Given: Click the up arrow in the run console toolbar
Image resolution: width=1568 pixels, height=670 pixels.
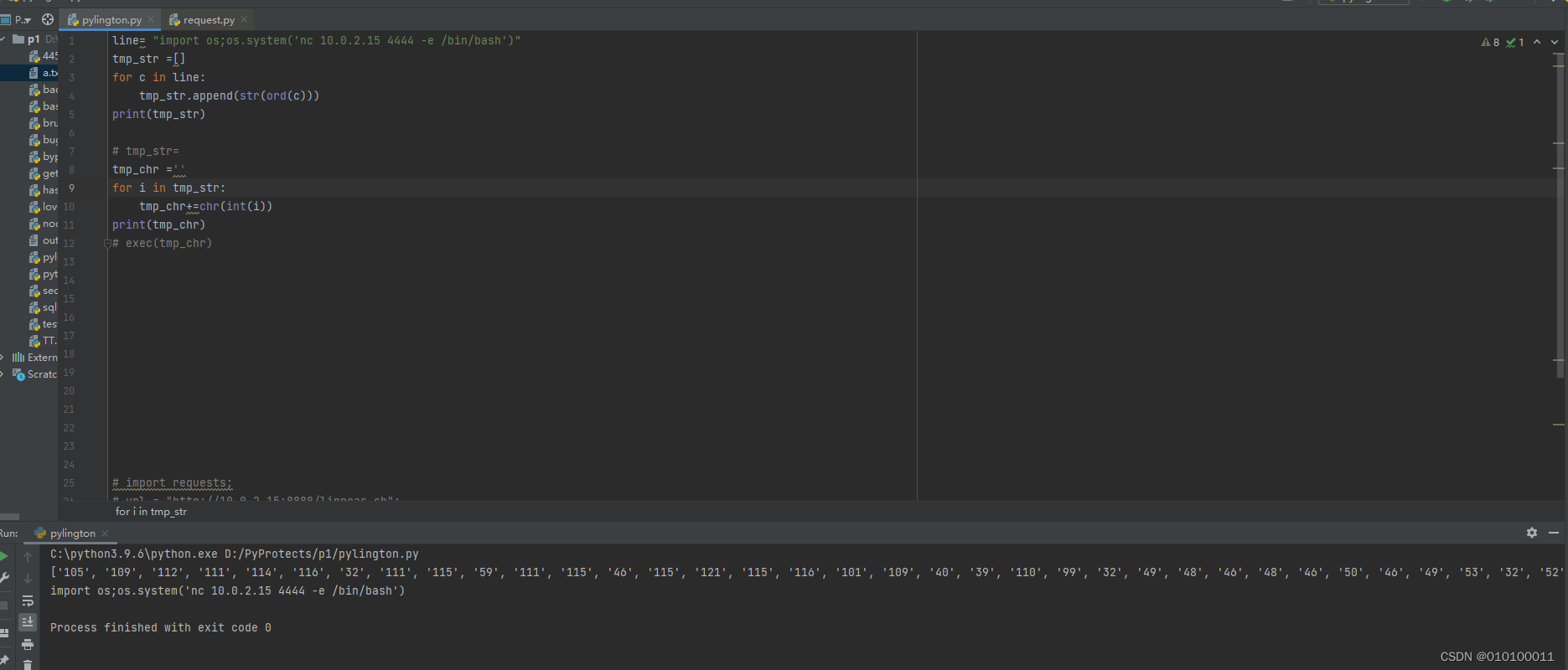Looking at the screenshot, I should (x=28, y=556).
